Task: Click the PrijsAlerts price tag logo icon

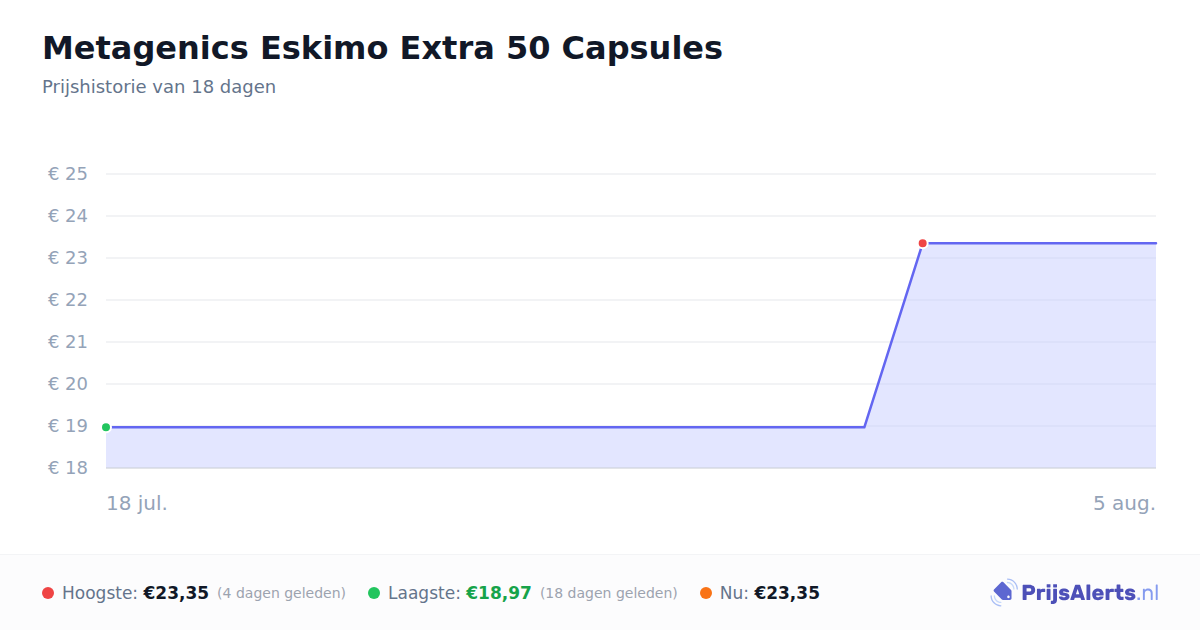Action: [x=1003, y=593]
